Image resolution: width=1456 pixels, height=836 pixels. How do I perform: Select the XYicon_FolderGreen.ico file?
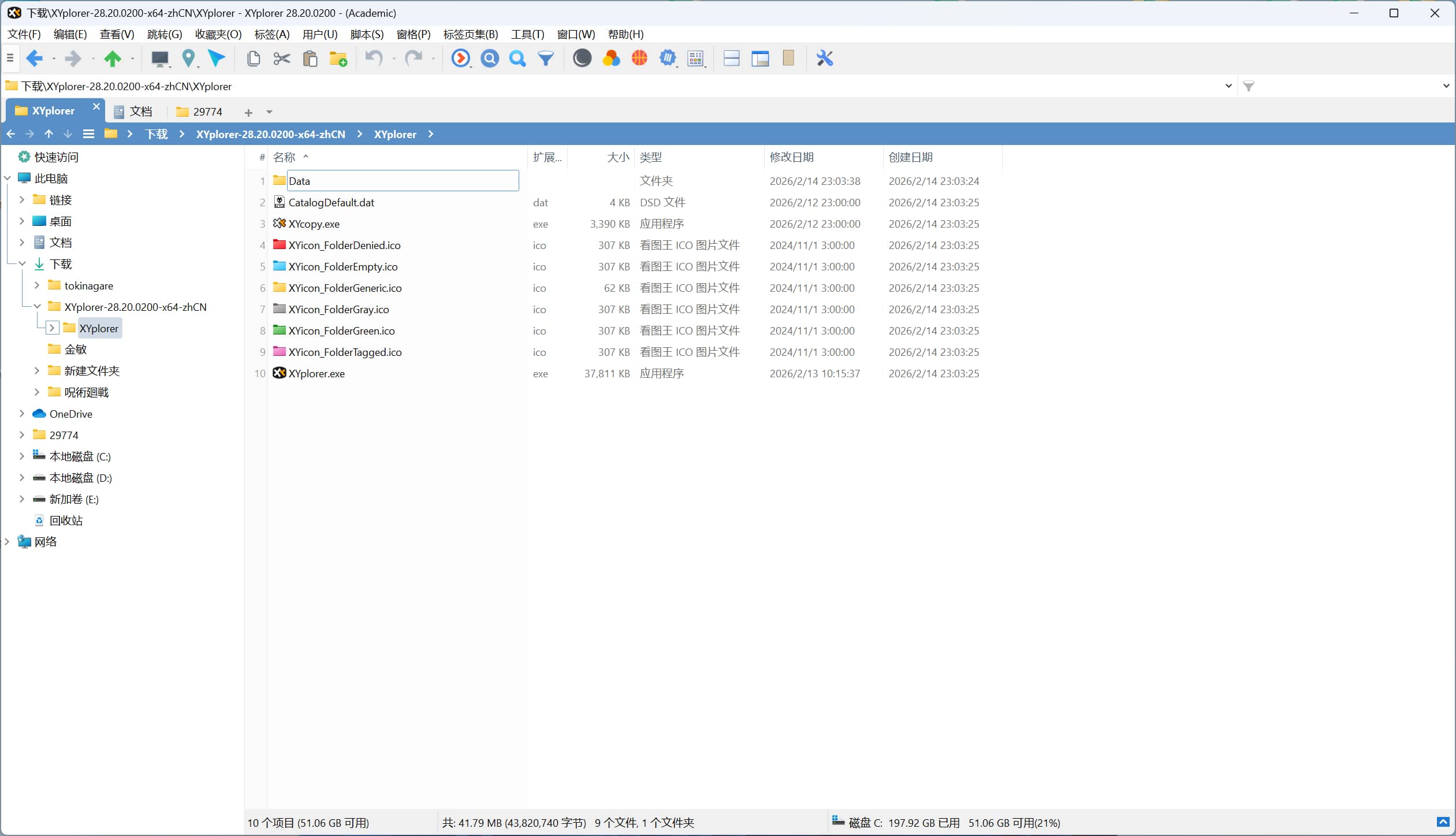coord(342,330)
